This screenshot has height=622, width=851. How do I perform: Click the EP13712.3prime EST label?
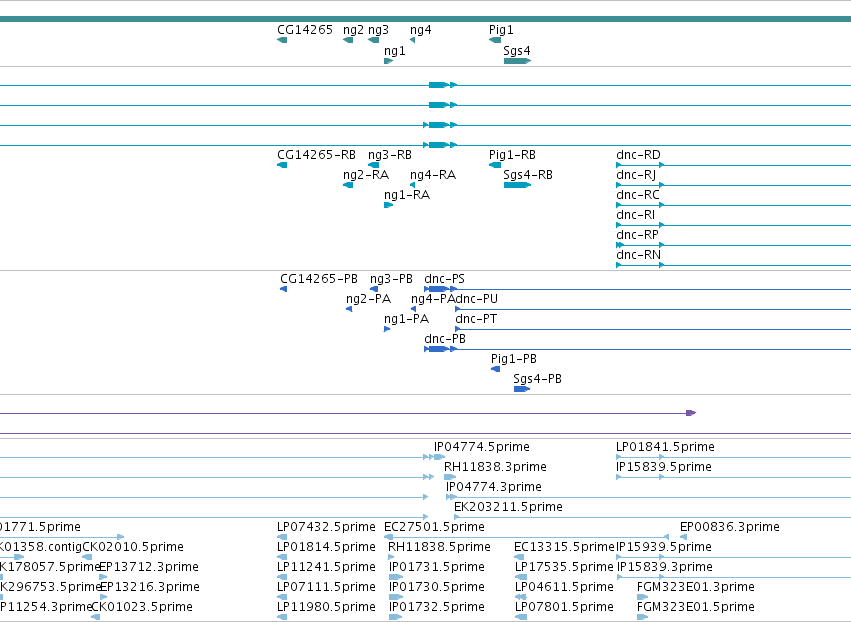tap(149, 568)
